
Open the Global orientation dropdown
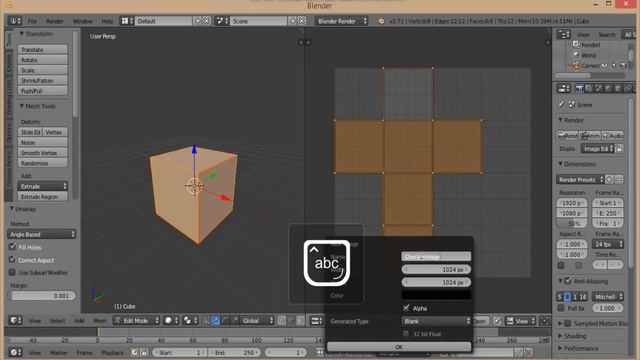click(x=256, y=321)
